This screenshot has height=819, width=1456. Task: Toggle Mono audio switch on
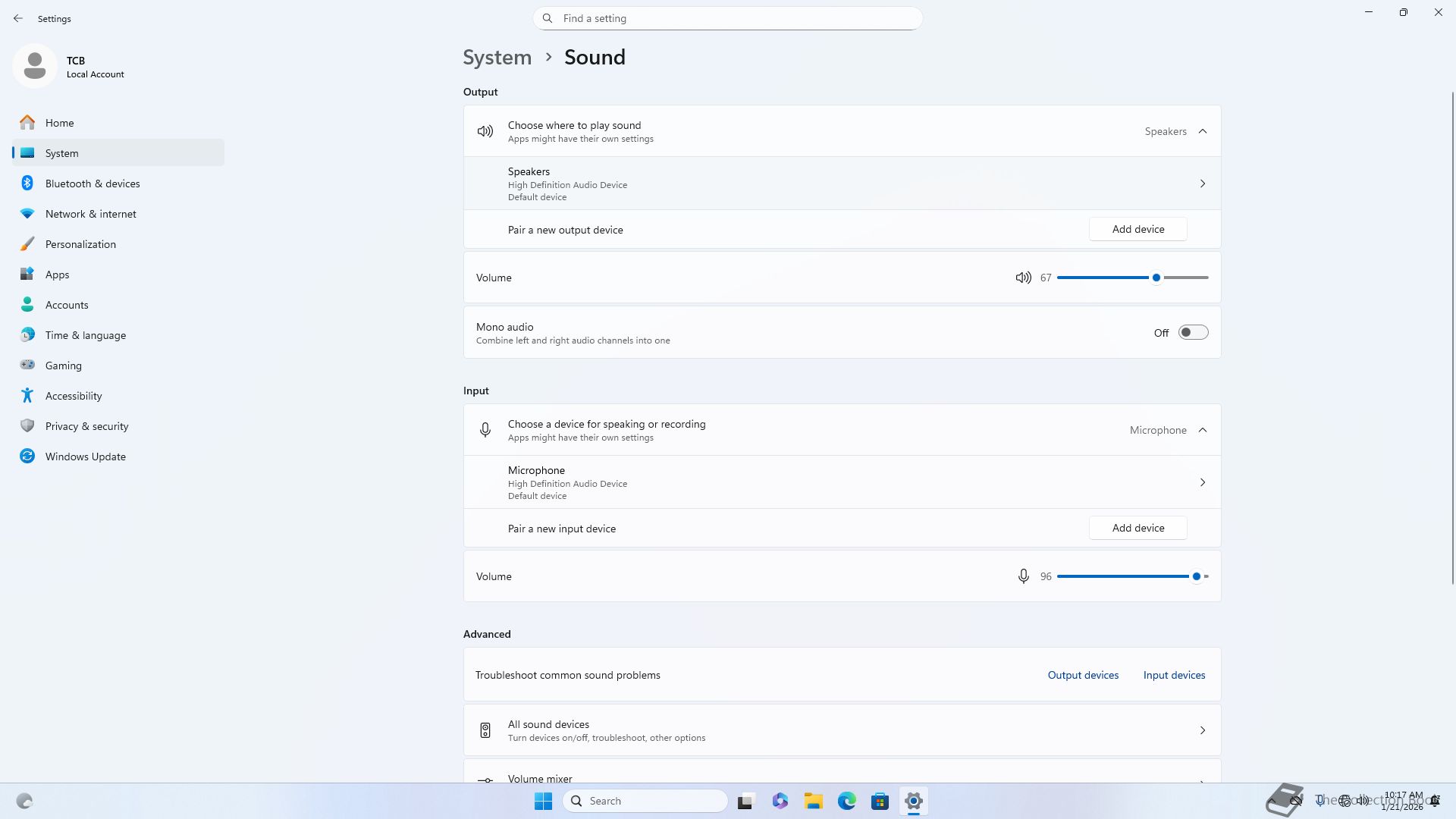pyautogui.click(x=1193, y=332)
